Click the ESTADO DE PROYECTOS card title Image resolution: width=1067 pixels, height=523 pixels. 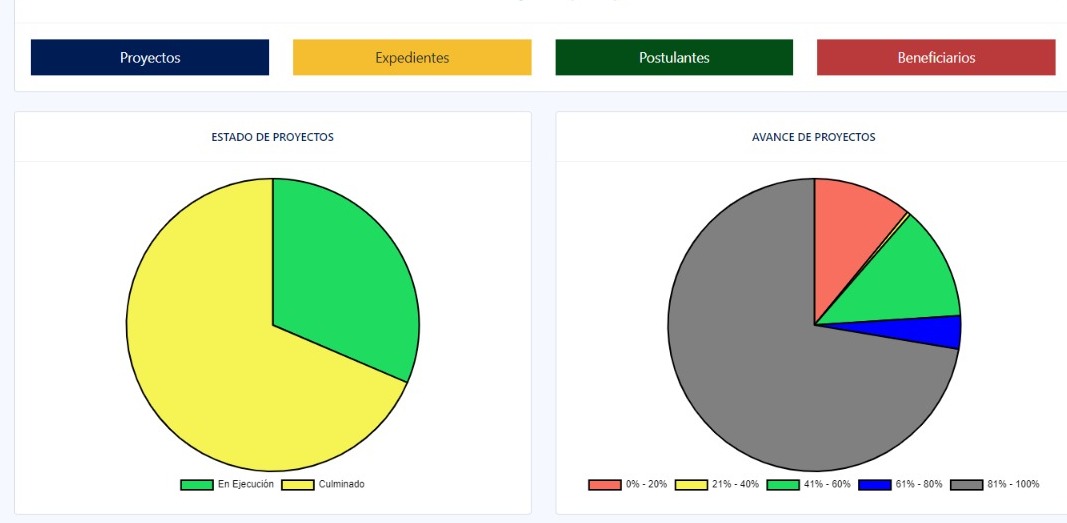(x=272, y=137)
